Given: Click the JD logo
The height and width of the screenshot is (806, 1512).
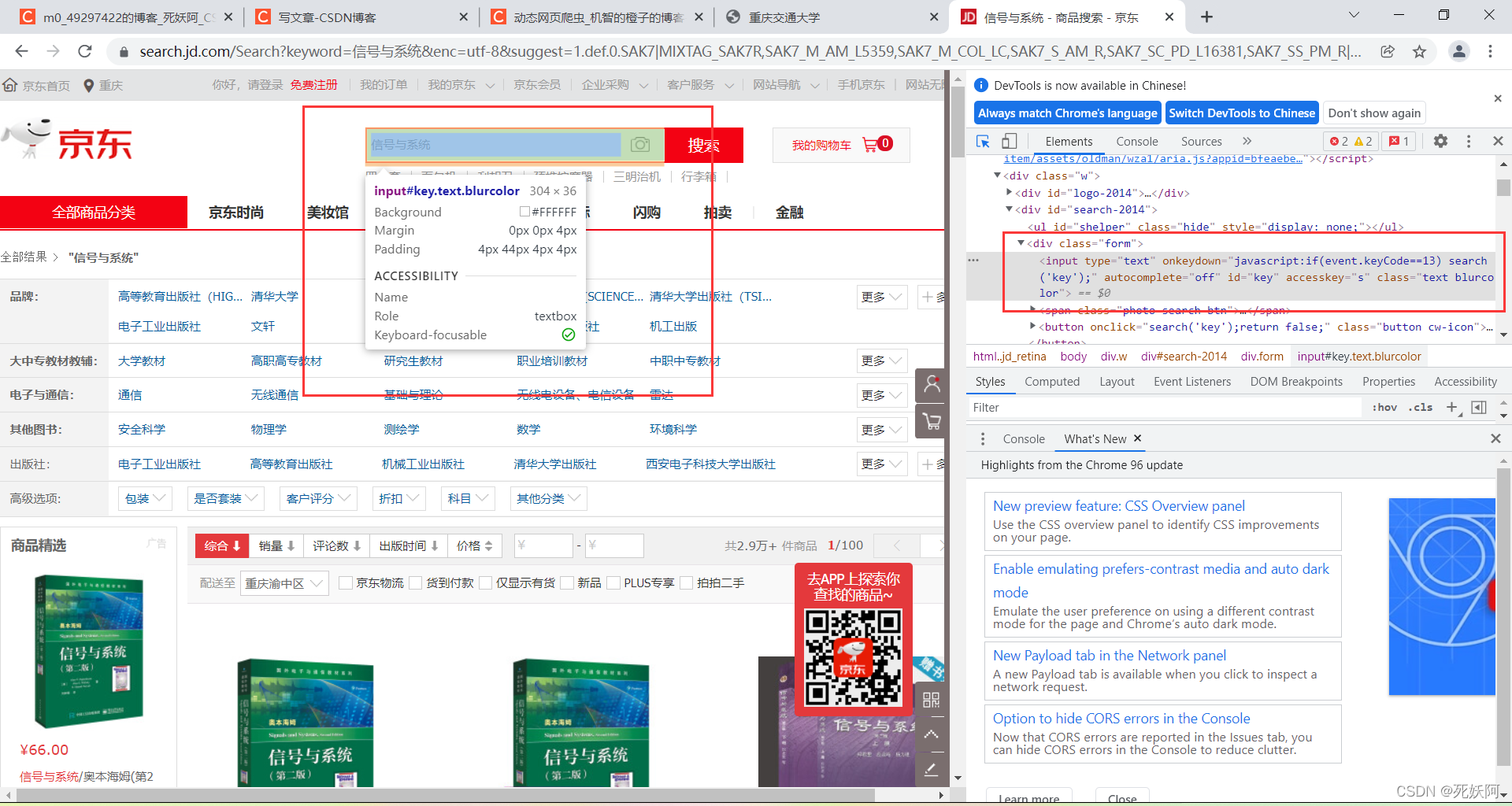Looking at the screenshot, I should coord(69,140).
